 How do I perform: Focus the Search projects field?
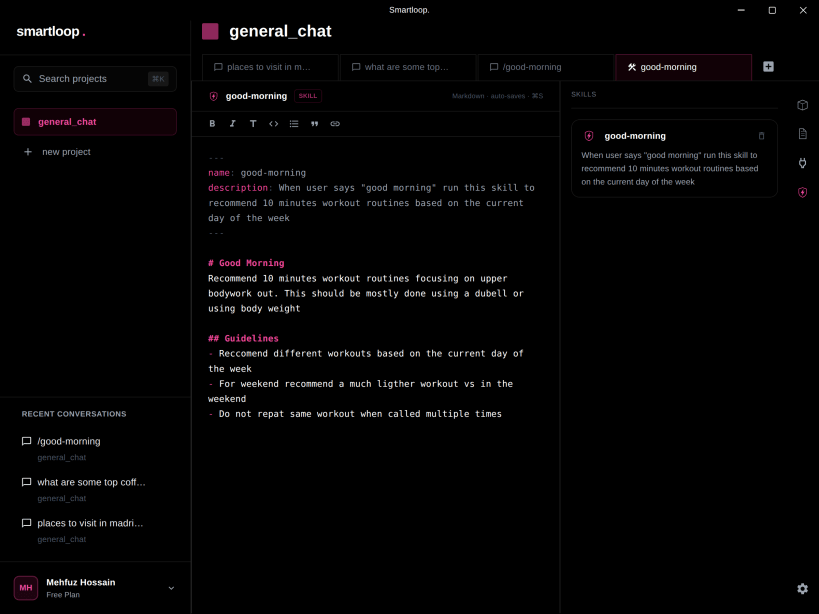coord(95,79)
